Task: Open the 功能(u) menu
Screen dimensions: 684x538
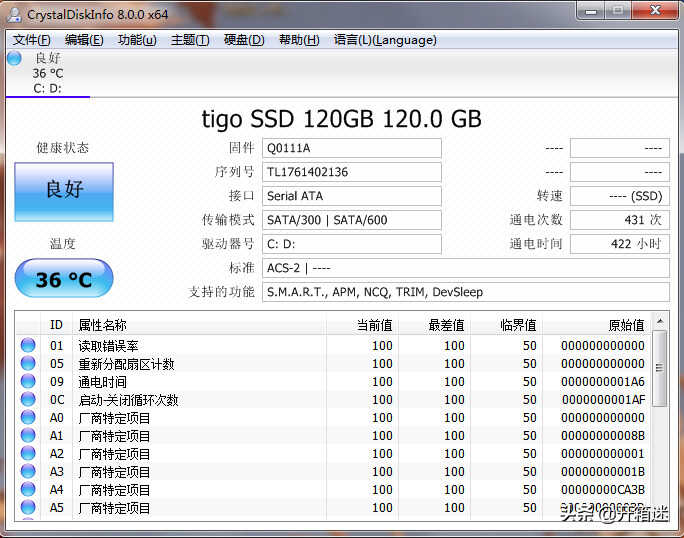Action: [x=137, y=40]
